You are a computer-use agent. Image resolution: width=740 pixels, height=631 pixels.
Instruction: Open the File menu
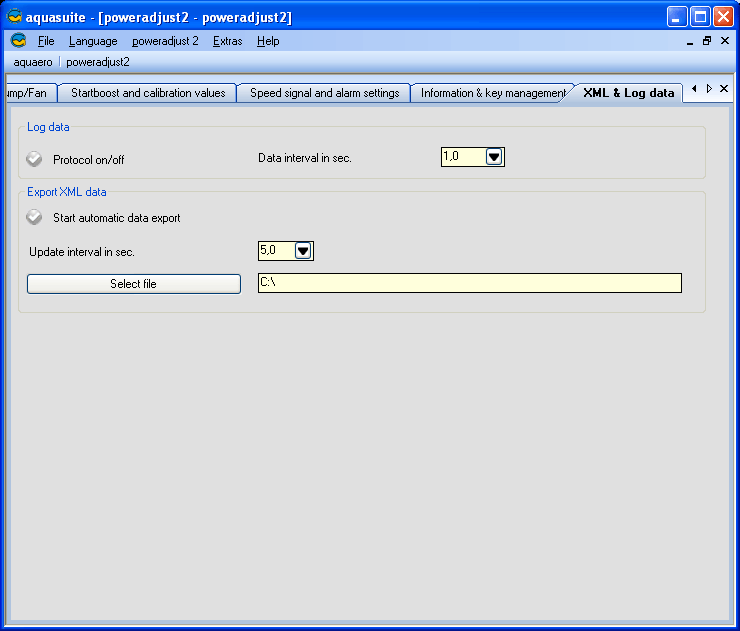coord(46,41)
